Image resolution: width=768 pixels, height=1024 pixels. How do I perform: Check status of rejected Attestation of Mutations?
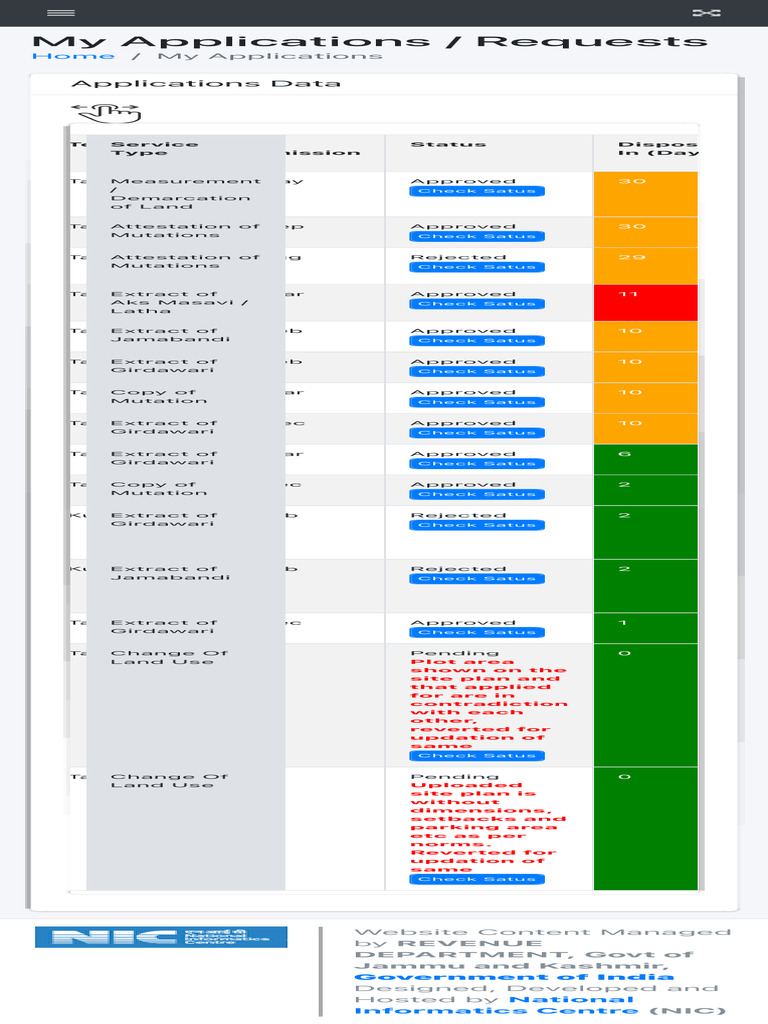tap(477, 267)
